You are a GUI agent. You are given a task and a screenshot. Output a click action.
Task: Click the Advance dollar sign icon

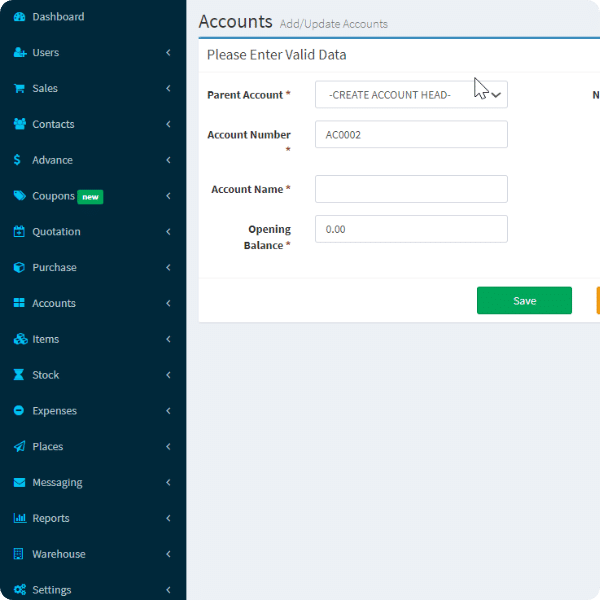[19, 160]
